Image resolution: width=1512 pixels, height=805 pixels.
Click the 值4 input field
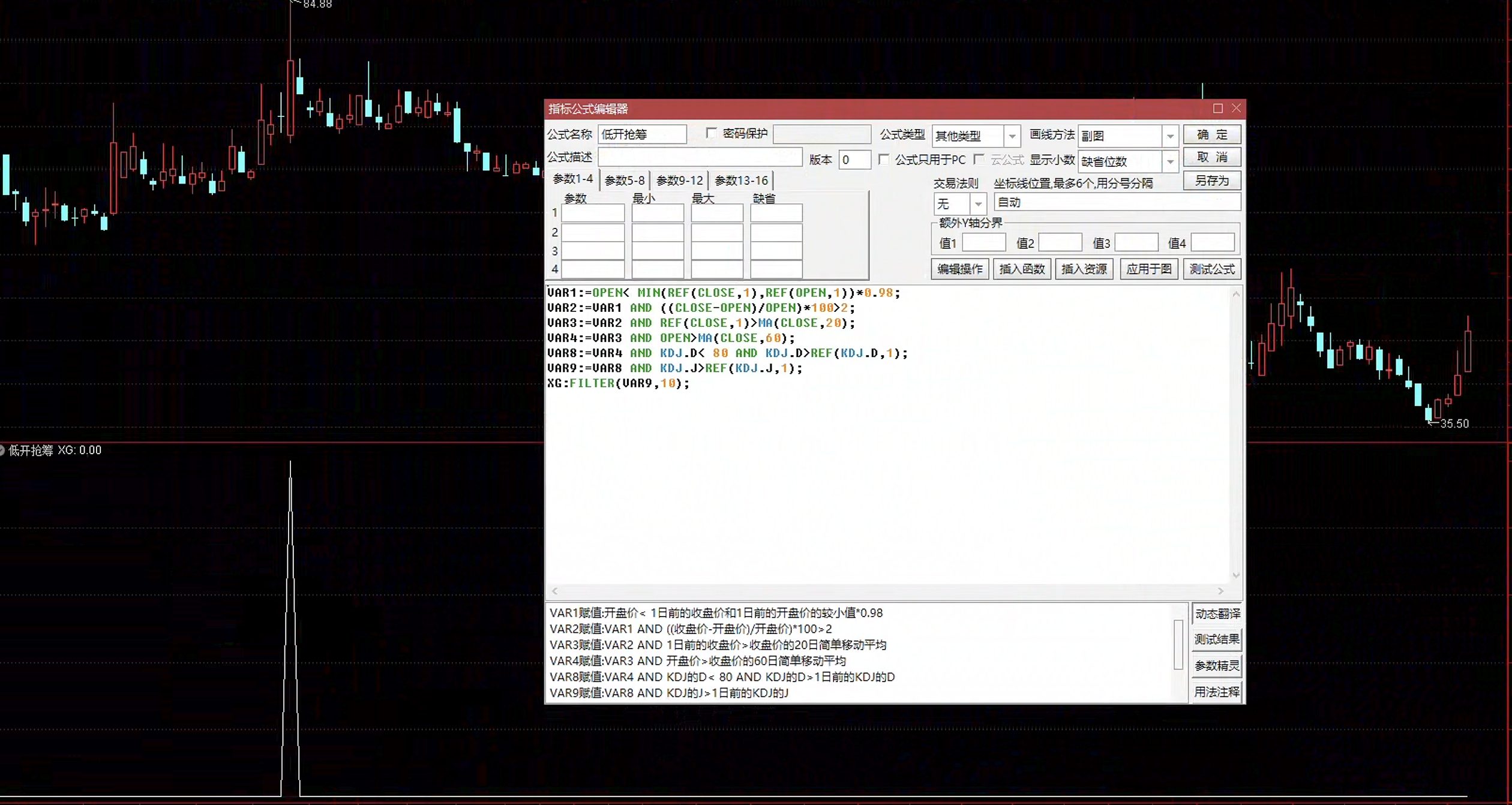1213,243
